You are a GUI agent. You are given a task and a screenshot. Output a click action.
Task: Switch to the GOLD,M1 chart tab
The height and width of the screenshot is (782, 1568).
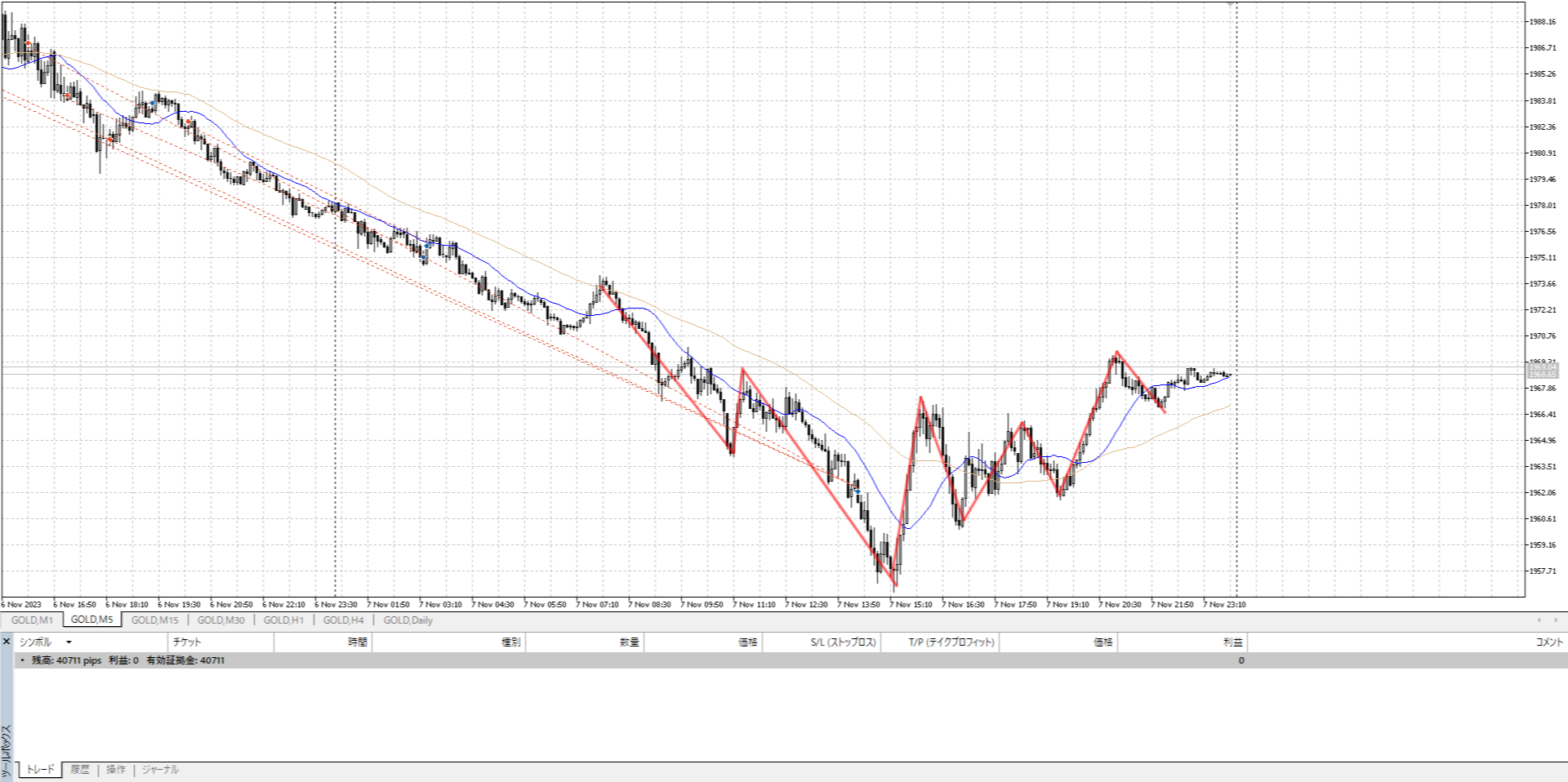click(x=32, y=620)
